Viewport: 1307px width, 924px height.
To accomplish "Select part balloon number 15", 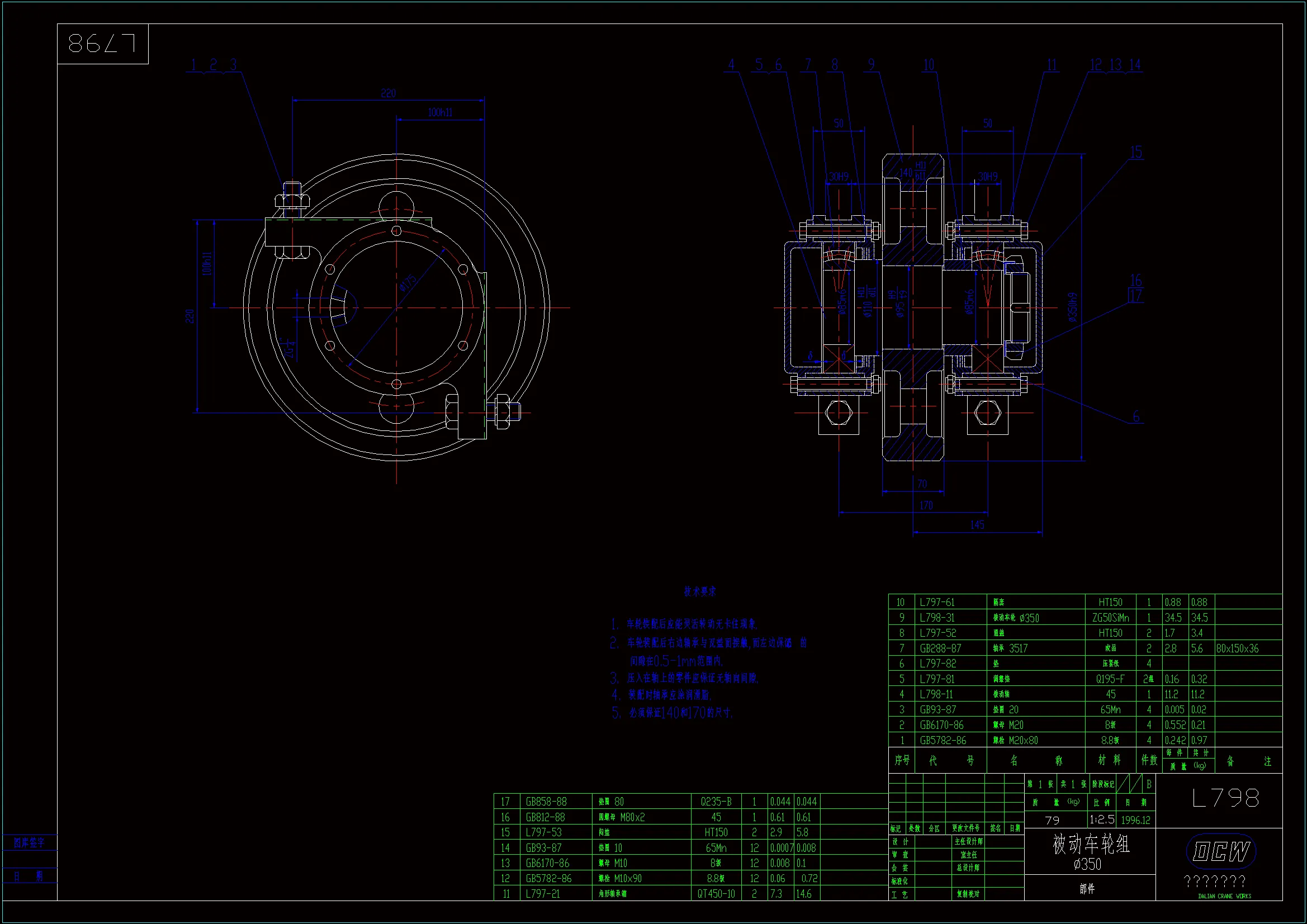I will 1135,152.
